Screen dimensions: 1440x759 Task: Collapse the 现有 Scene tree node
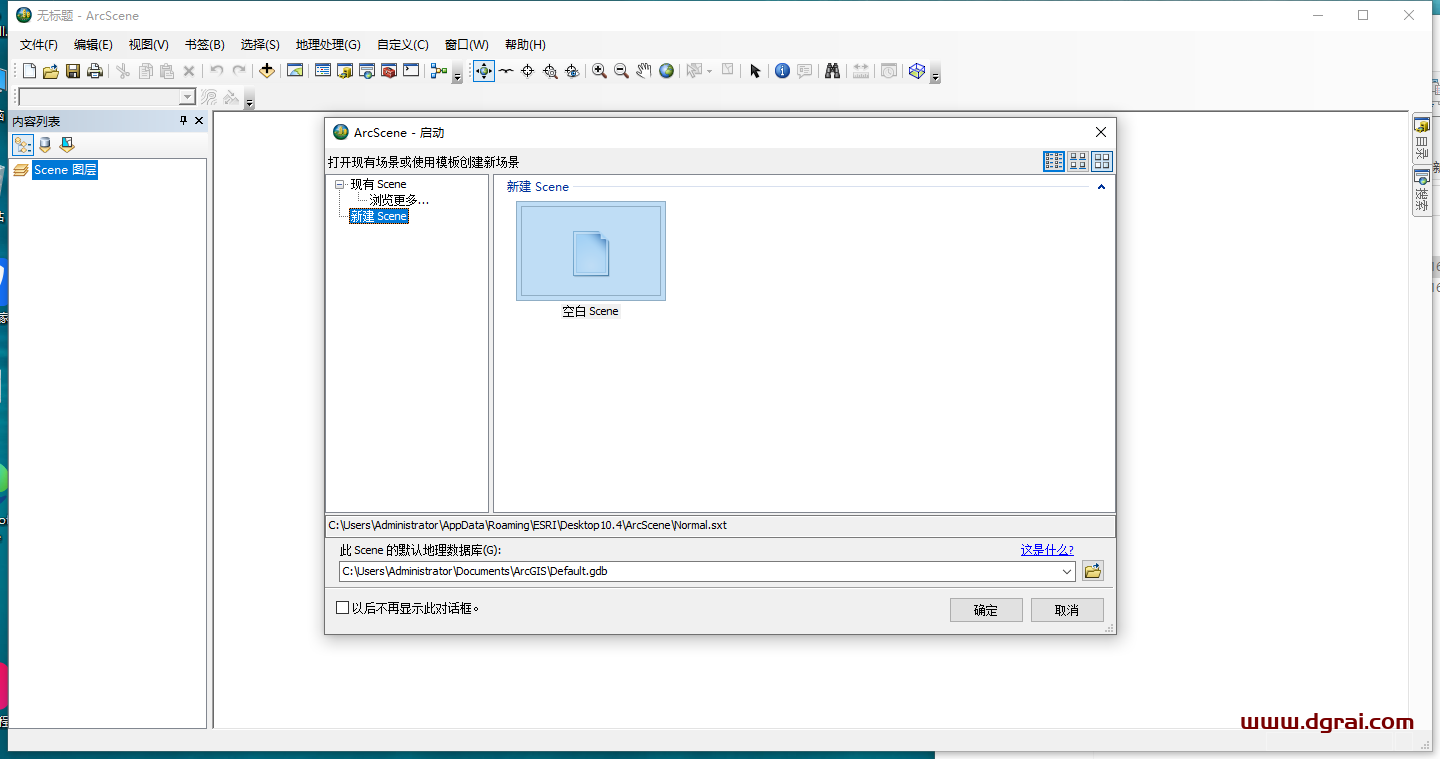tap(340, 184)
